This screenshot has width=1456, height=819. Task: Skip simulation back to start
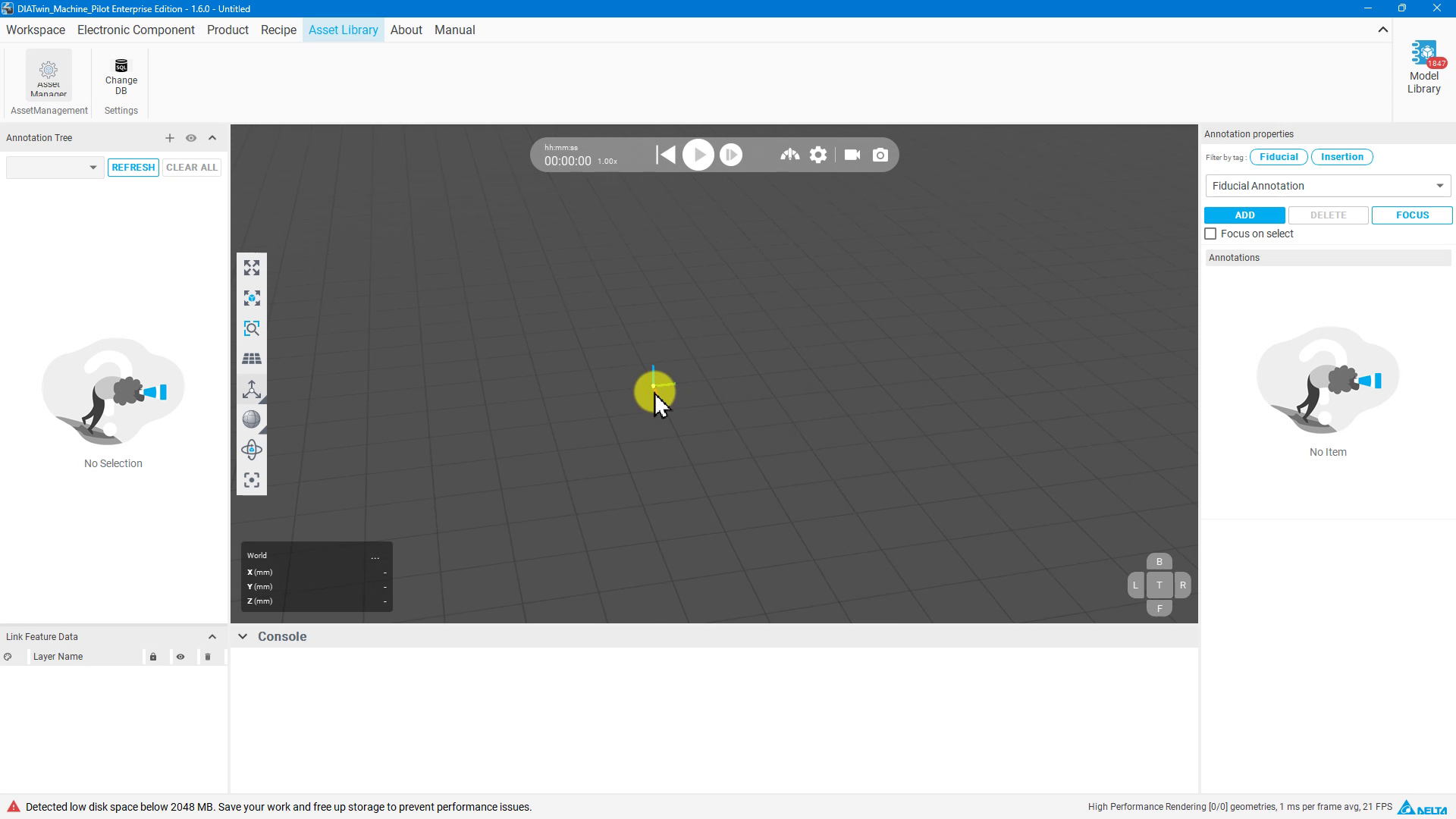tap(666, 155)
